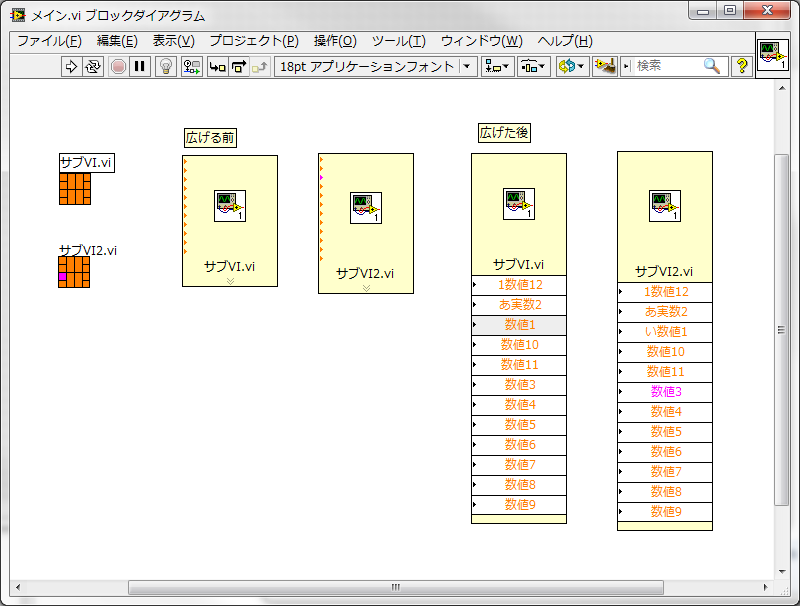Image resolution: width=800 pixels, height=606 pixels.
Task: Open the ヘルプ(H) menu
Action: pos(565,41)
